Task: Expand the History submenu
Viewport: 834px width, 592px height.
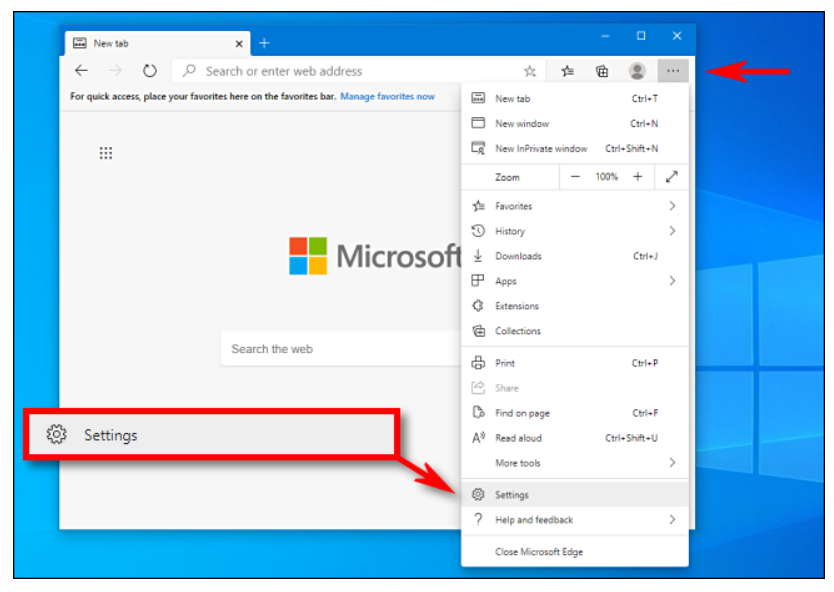Action: click(x=672, y=231)
